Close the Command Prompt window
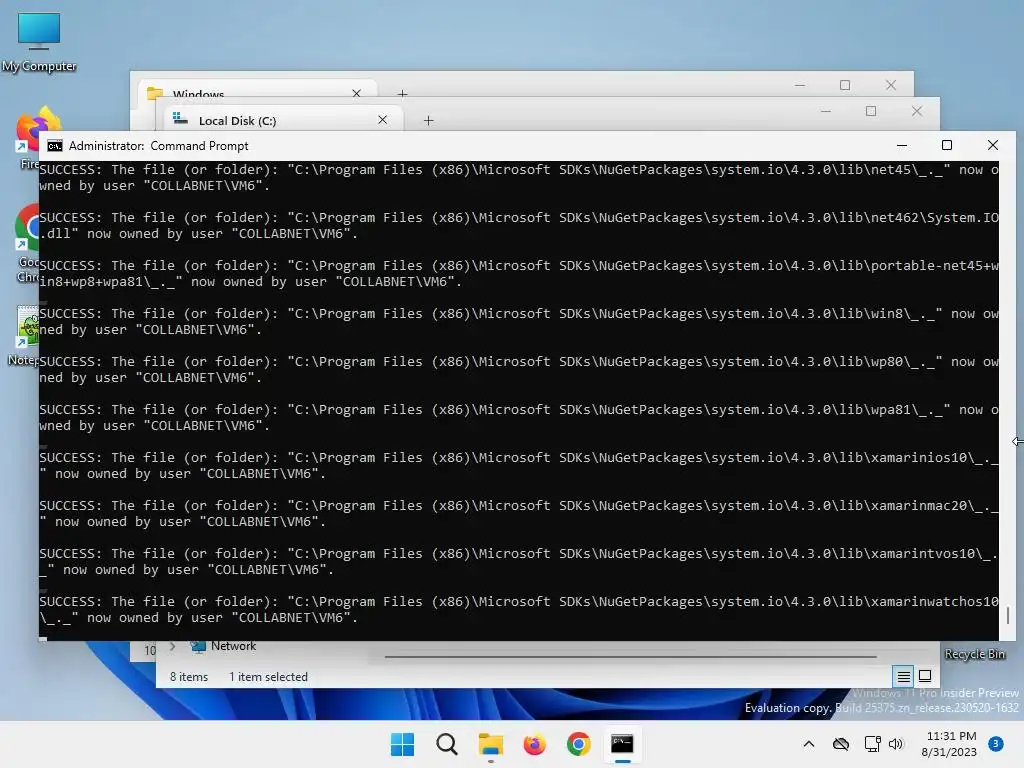1024x768 pixels. 993,146
